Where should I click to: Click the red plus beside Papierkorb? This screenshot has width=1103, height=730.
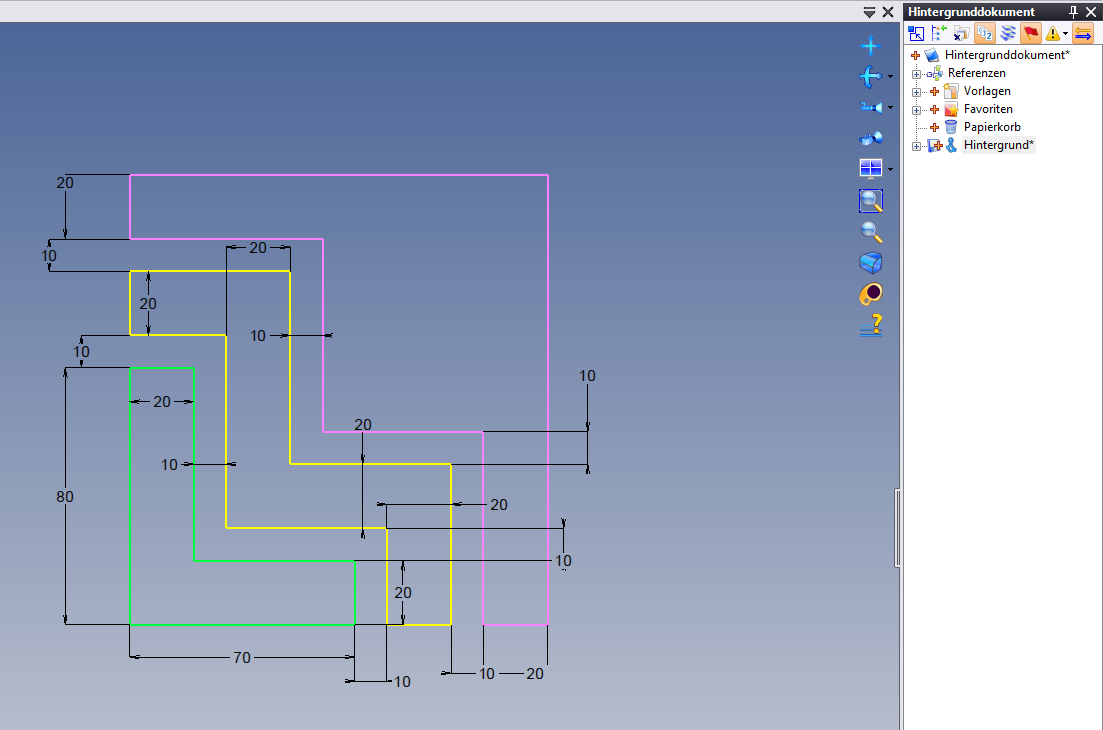coord(934,127)
